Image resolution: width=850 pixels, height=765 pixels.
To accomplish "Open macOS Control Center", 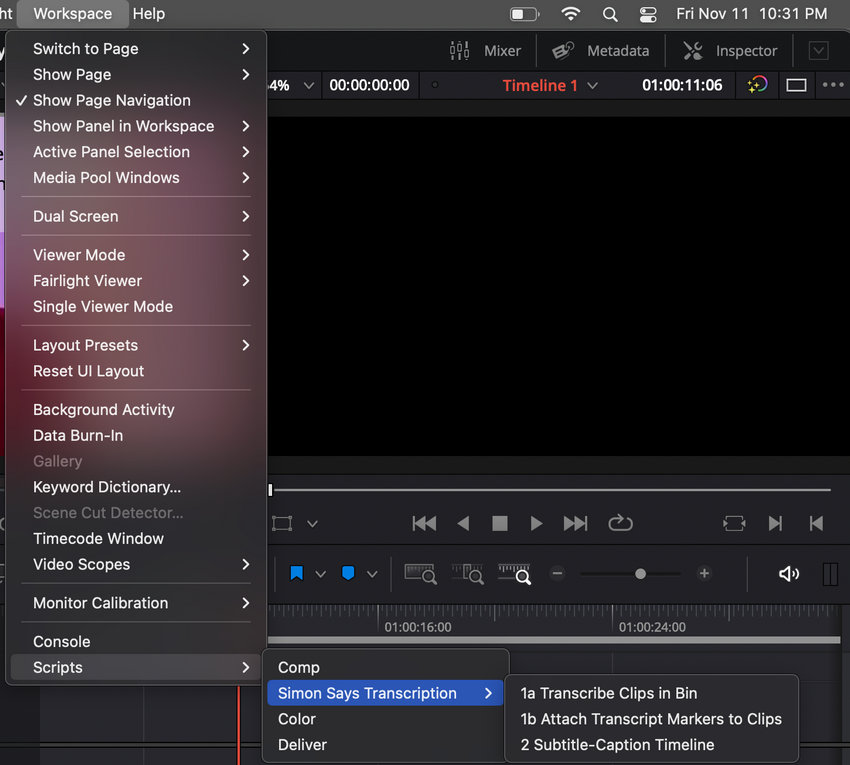I will 648,14.
